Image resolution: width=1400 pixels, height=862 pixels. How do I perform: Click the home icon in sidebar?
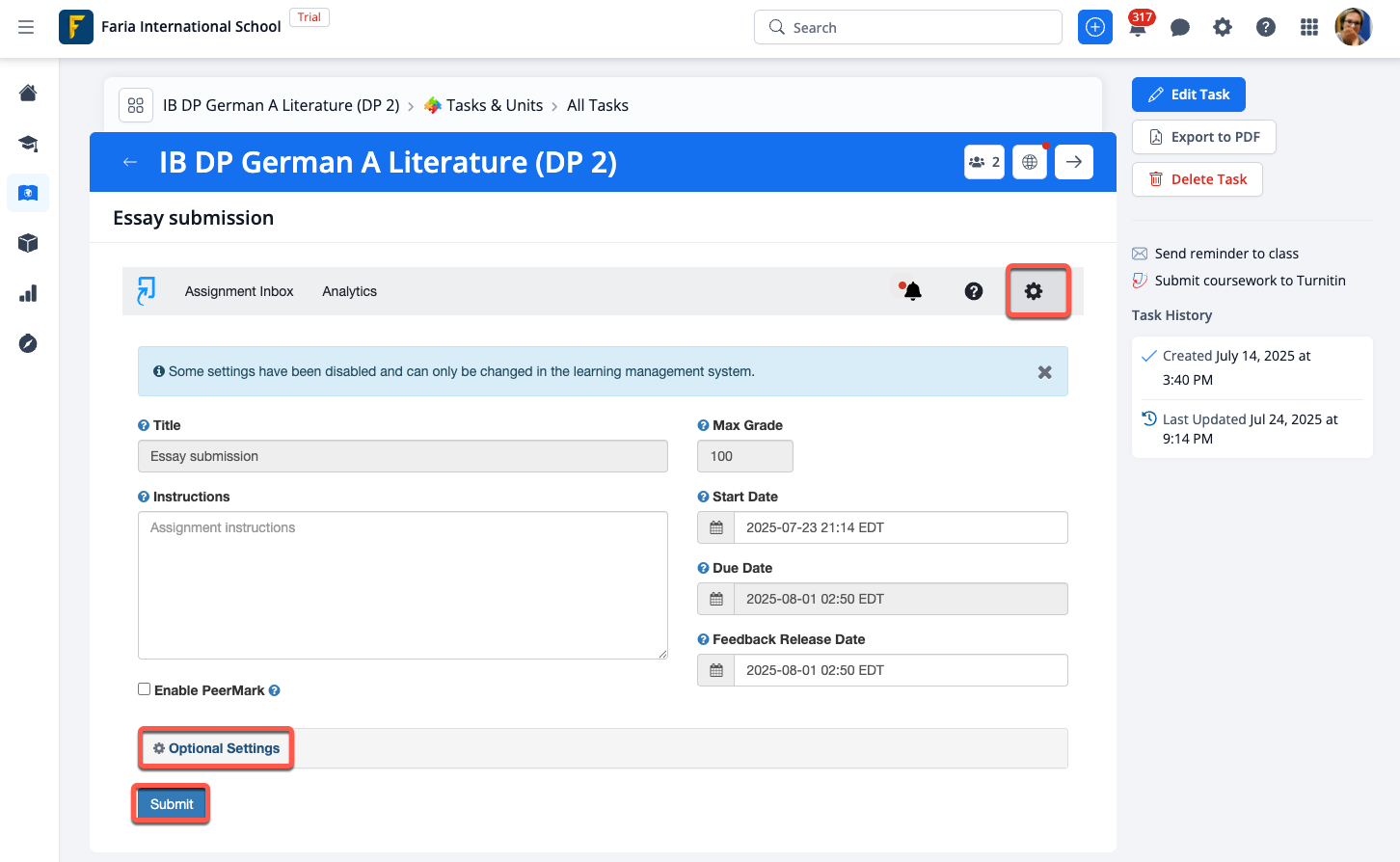point(28,94)
